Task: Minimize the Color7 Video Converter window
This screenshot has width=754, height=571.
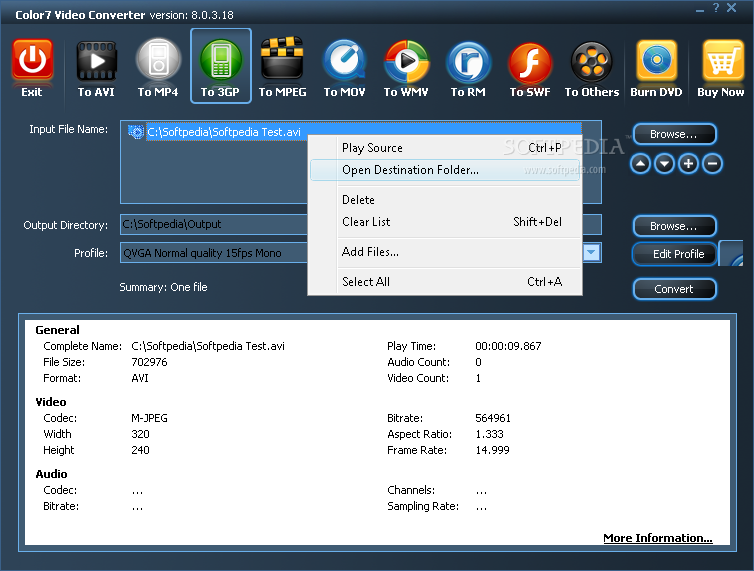Action: [700, 10]
